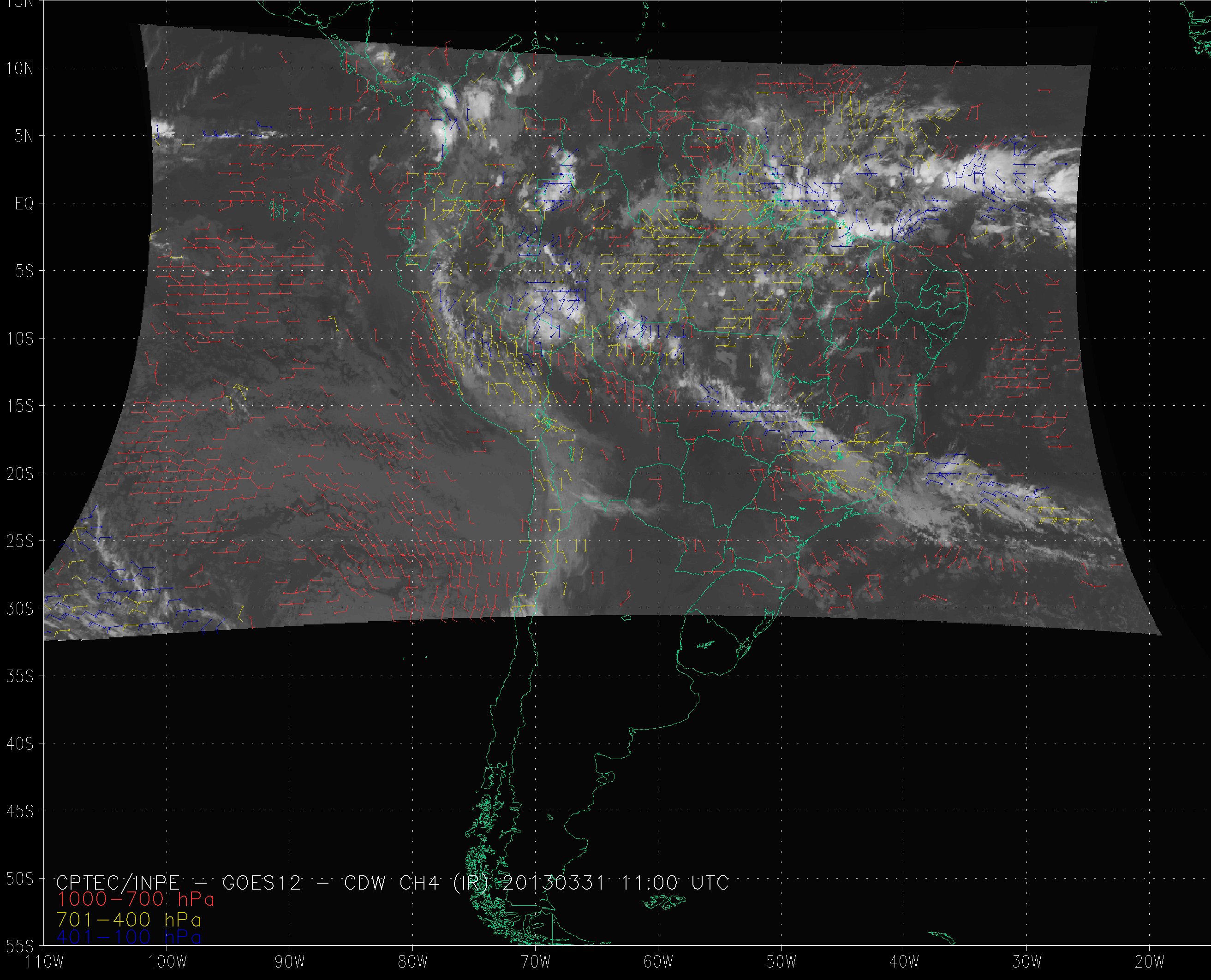Click the 11:00 UTC timestamp text
Screen dimensions: 1211x980
pyautogui.click(x=674, y=882)
